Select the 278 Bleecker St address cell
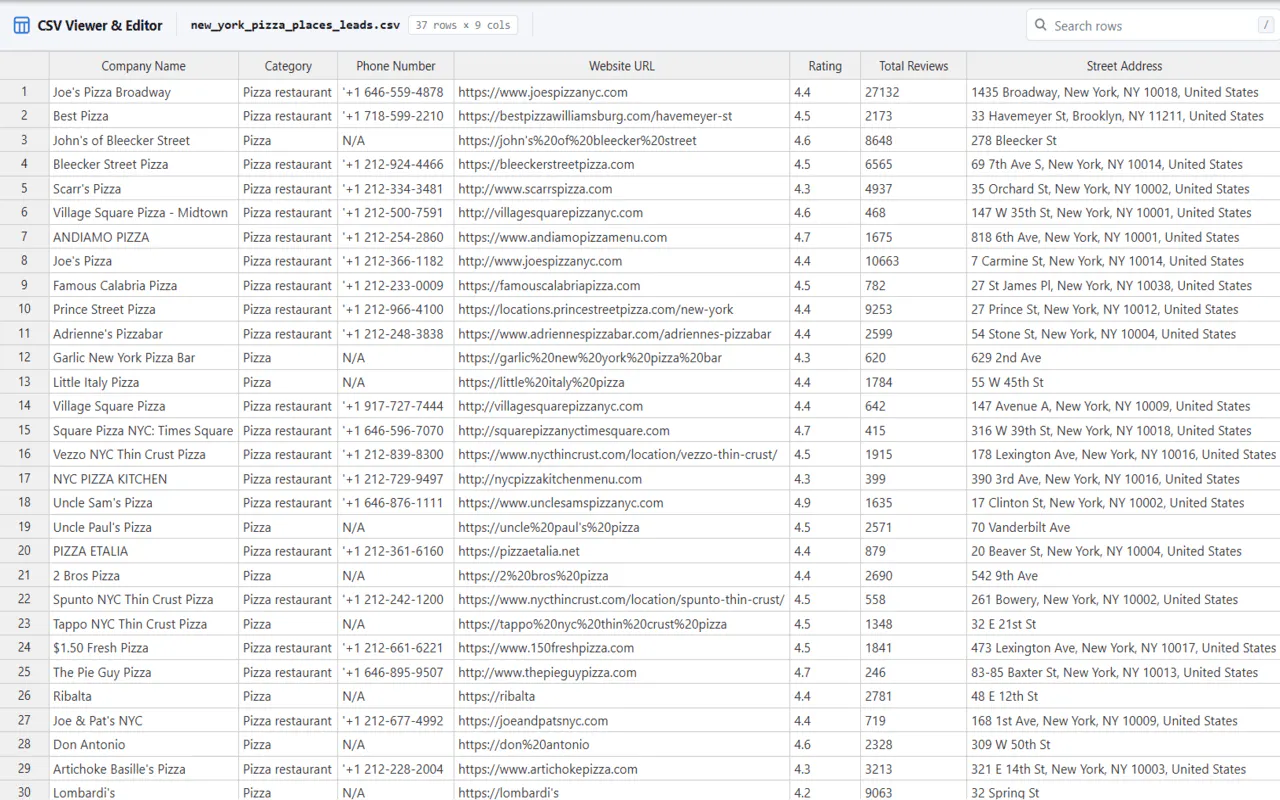The height and width of the screenshot is (800, 1280). click(x=1124, y=140)
